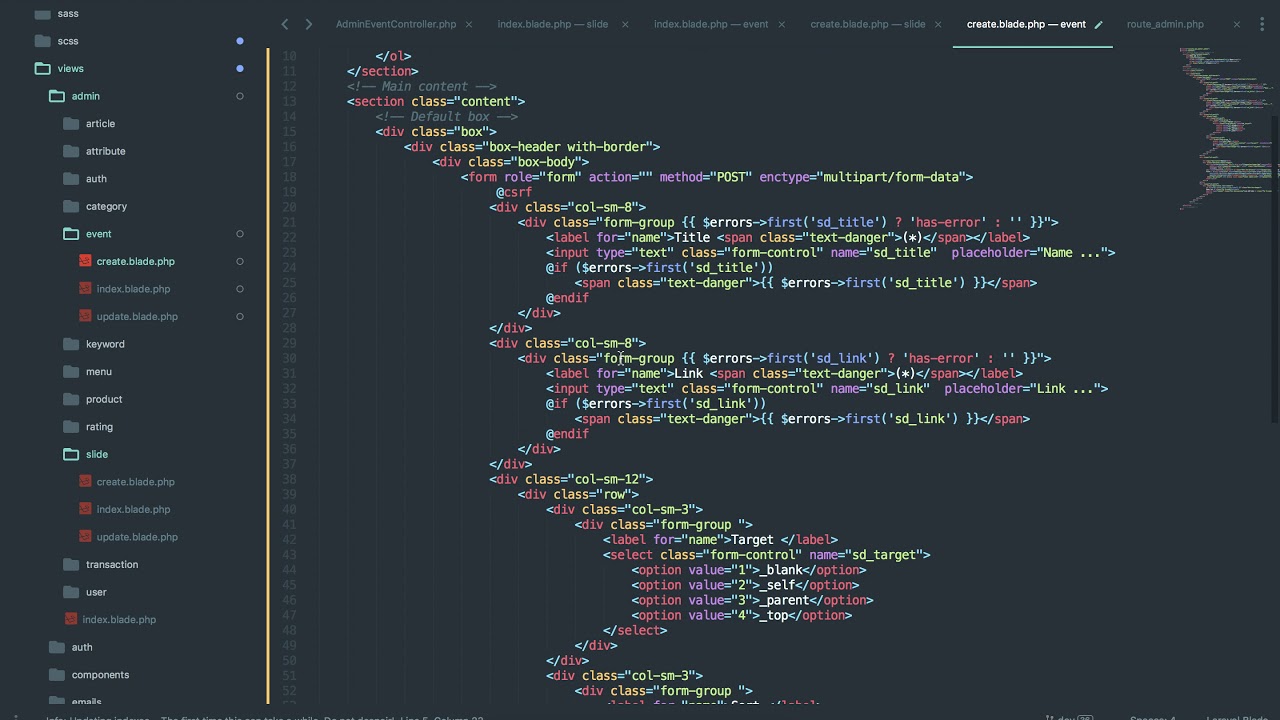Switch to create.blade.php — slide tab
This screenshot has width=1280, height=720.
click(x=868, y=24)
